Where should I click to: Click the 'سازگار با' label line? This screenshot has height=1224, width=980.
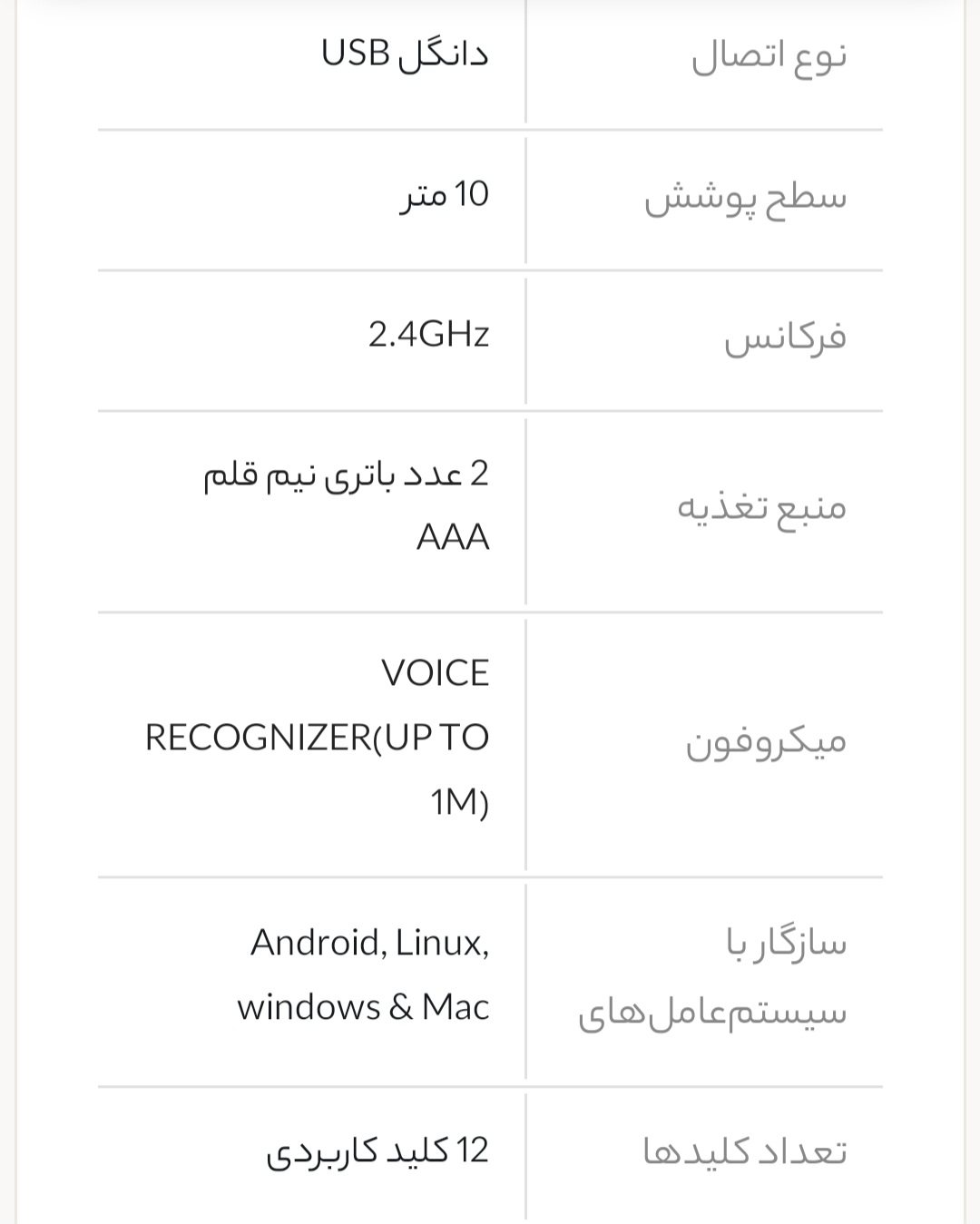tap(786, 944)
